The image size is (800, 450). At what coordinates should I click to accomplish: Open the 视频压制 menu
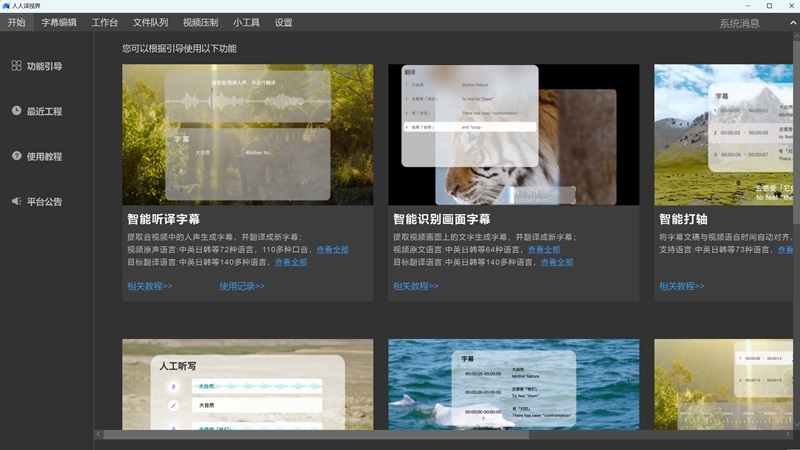[201, 22]
